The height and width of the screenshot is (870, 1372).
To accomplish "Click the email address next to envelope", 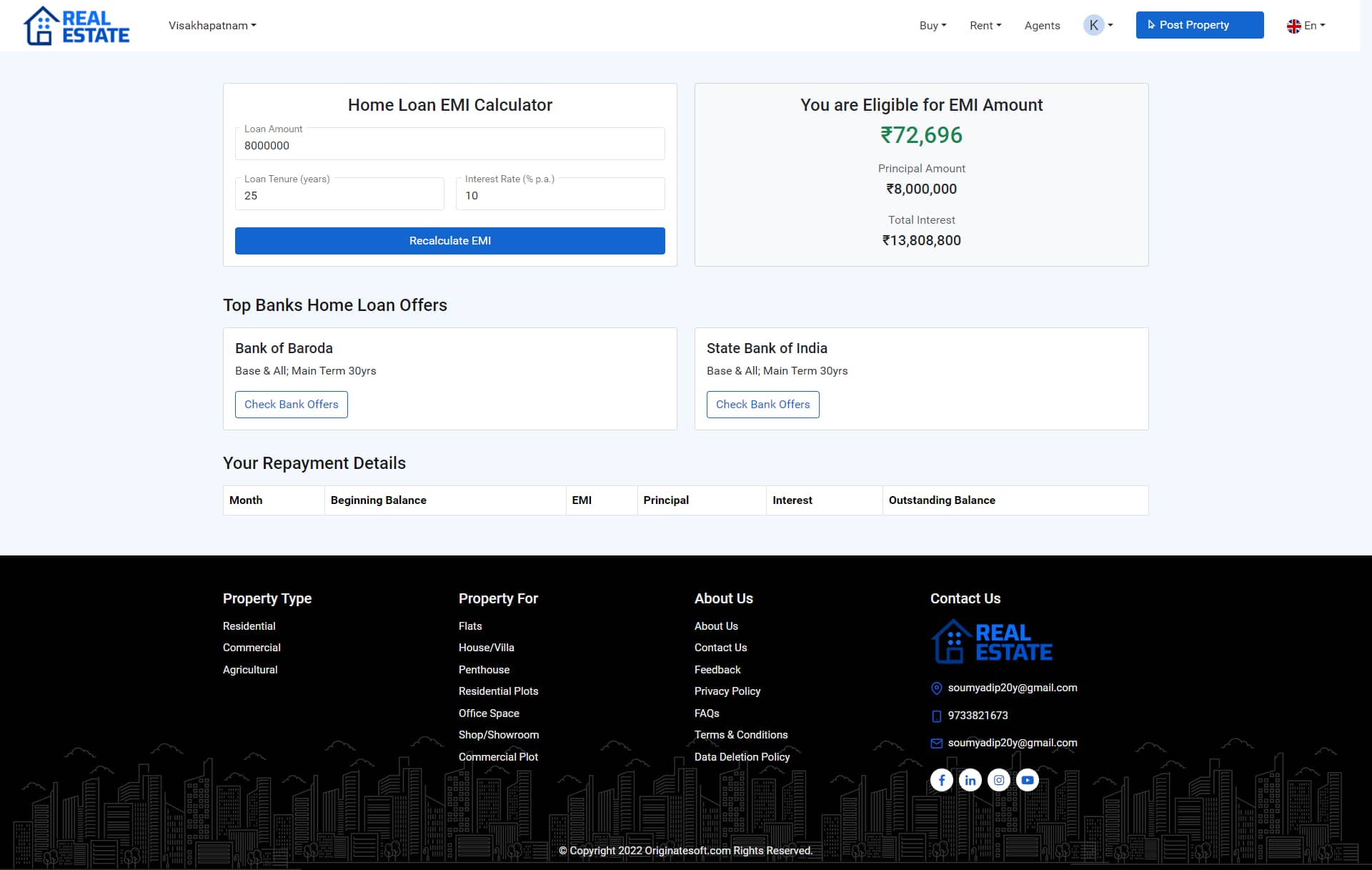I will pyautogui.click(x=1013, y=743).
